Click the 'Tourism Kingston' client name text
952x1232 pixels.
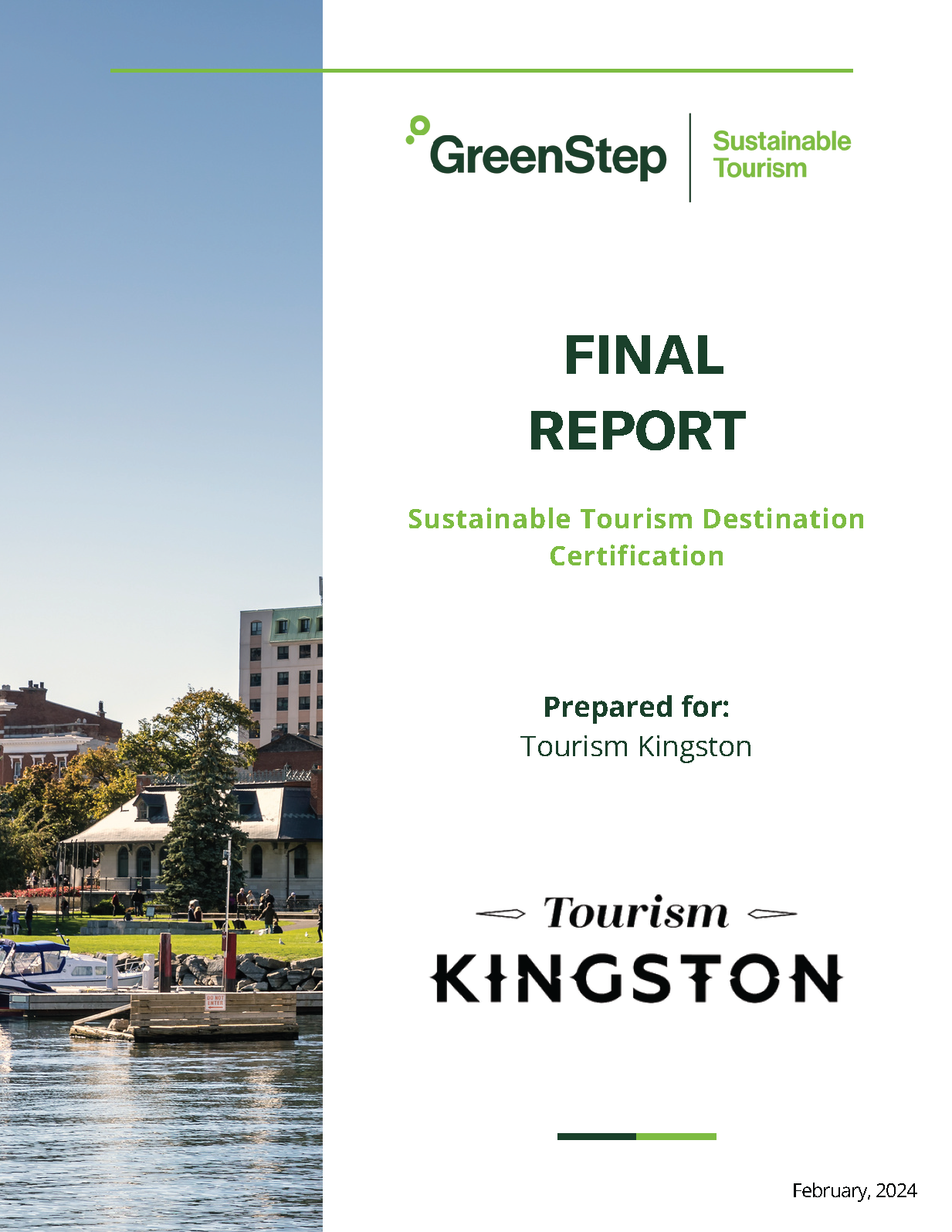636,747
